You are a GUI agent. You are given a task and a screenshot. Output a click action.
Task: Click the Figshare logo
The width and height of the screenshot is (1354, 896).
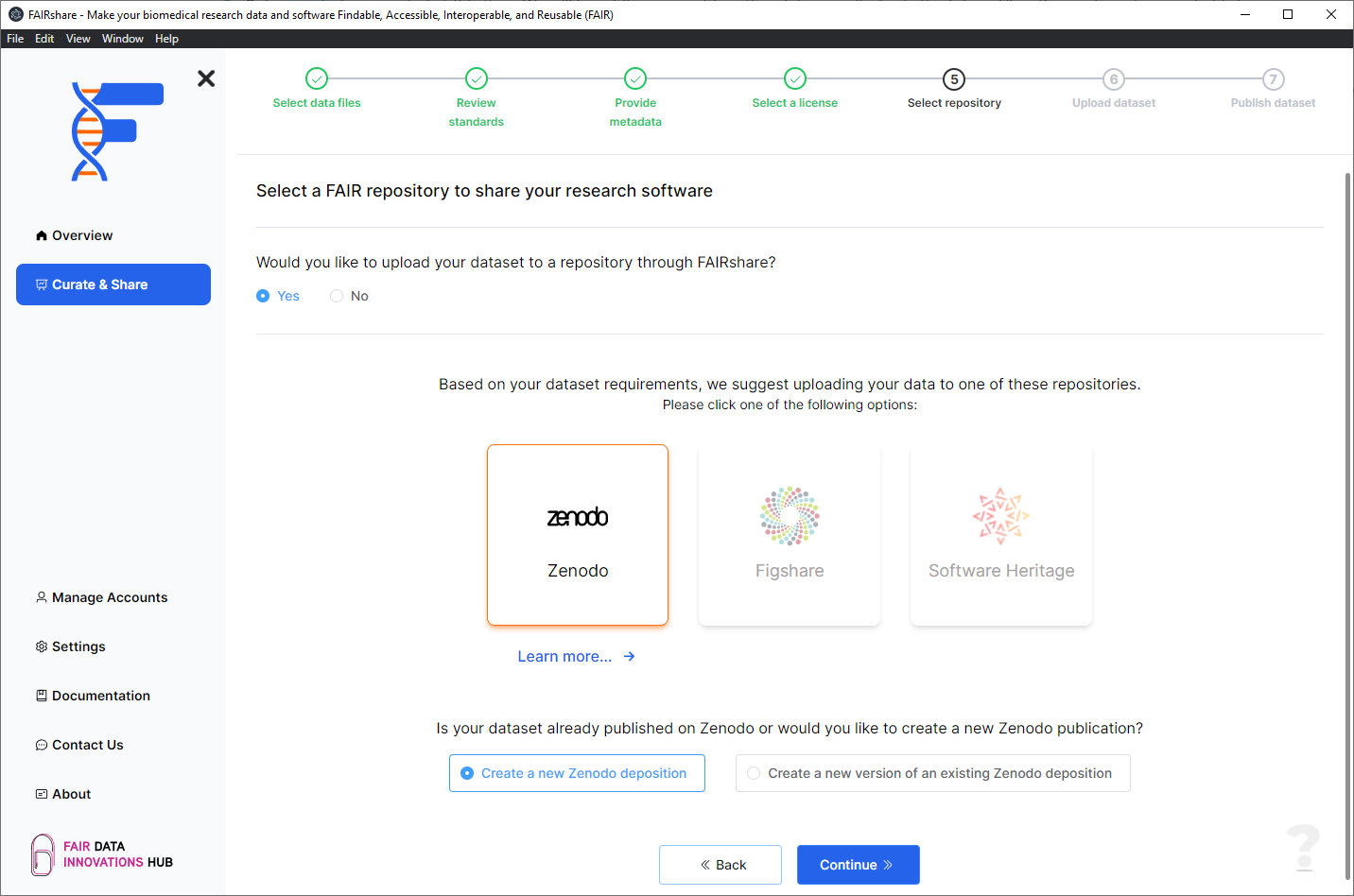[x=790, y=516]
